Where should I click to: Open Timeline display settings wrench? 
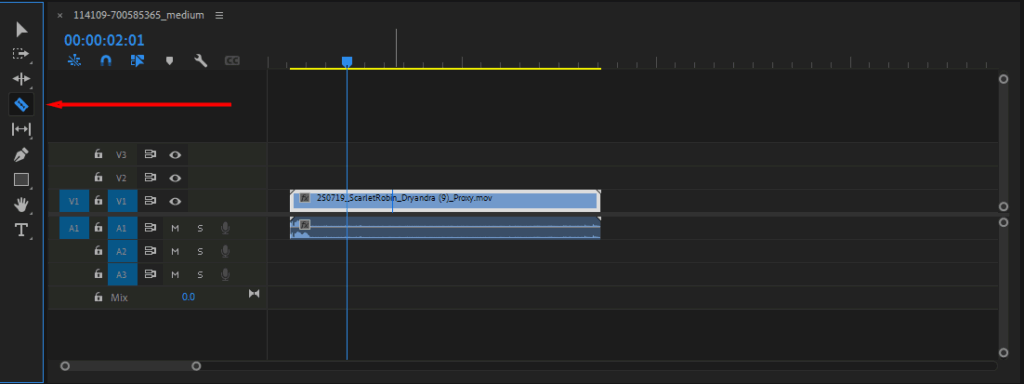[x=200, y=61]
